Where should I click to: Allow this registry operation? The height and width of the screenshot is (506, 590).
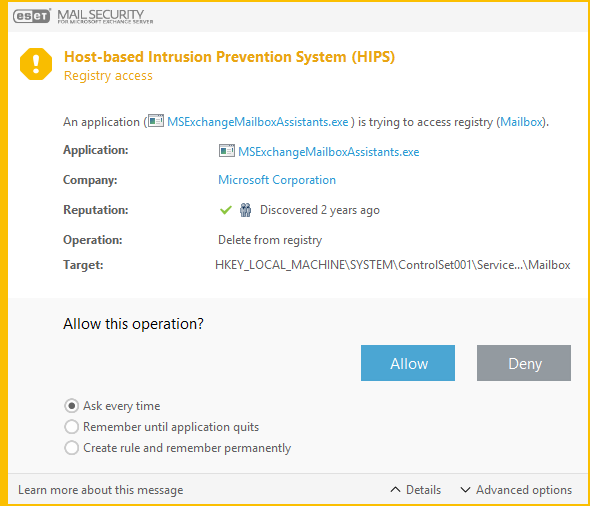408,363
